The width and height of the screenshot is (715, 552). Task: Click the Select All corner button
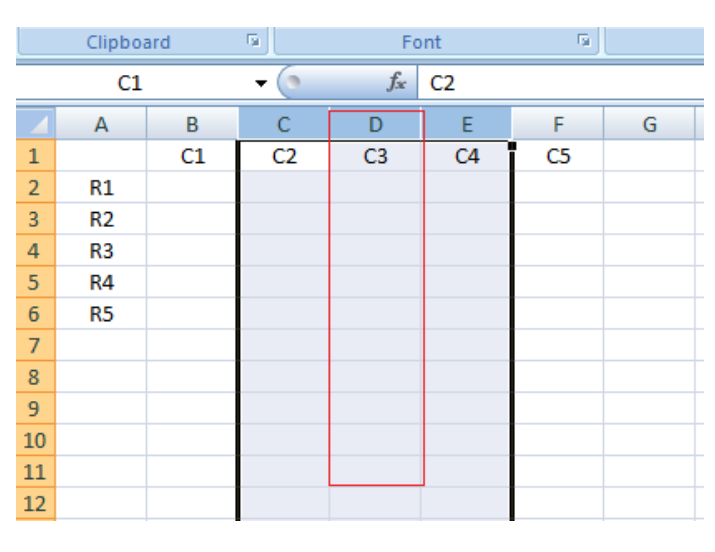(x=28, y=126)
